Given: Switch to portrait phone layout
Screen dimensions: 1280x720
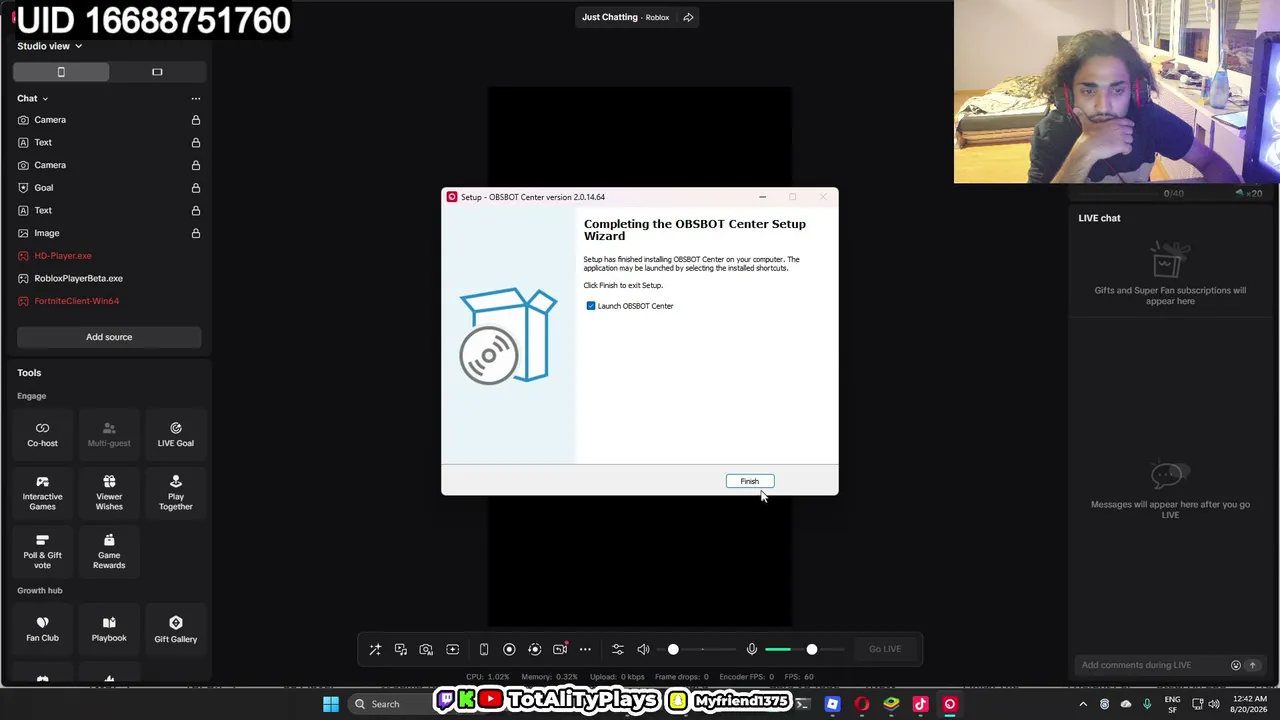Looking at the screenshot, I should pyautogui.click(x=61, y=72).
